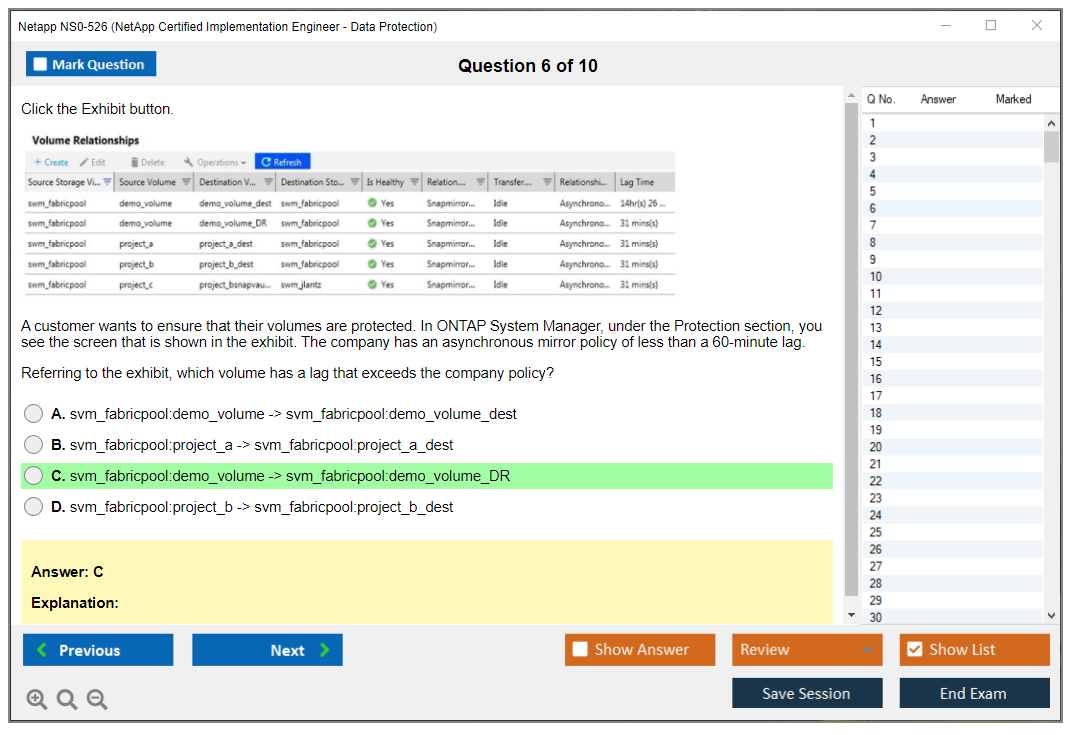Uncheck the Show List checkbox
The image size is (1075, 735).
tap(914, 650)
